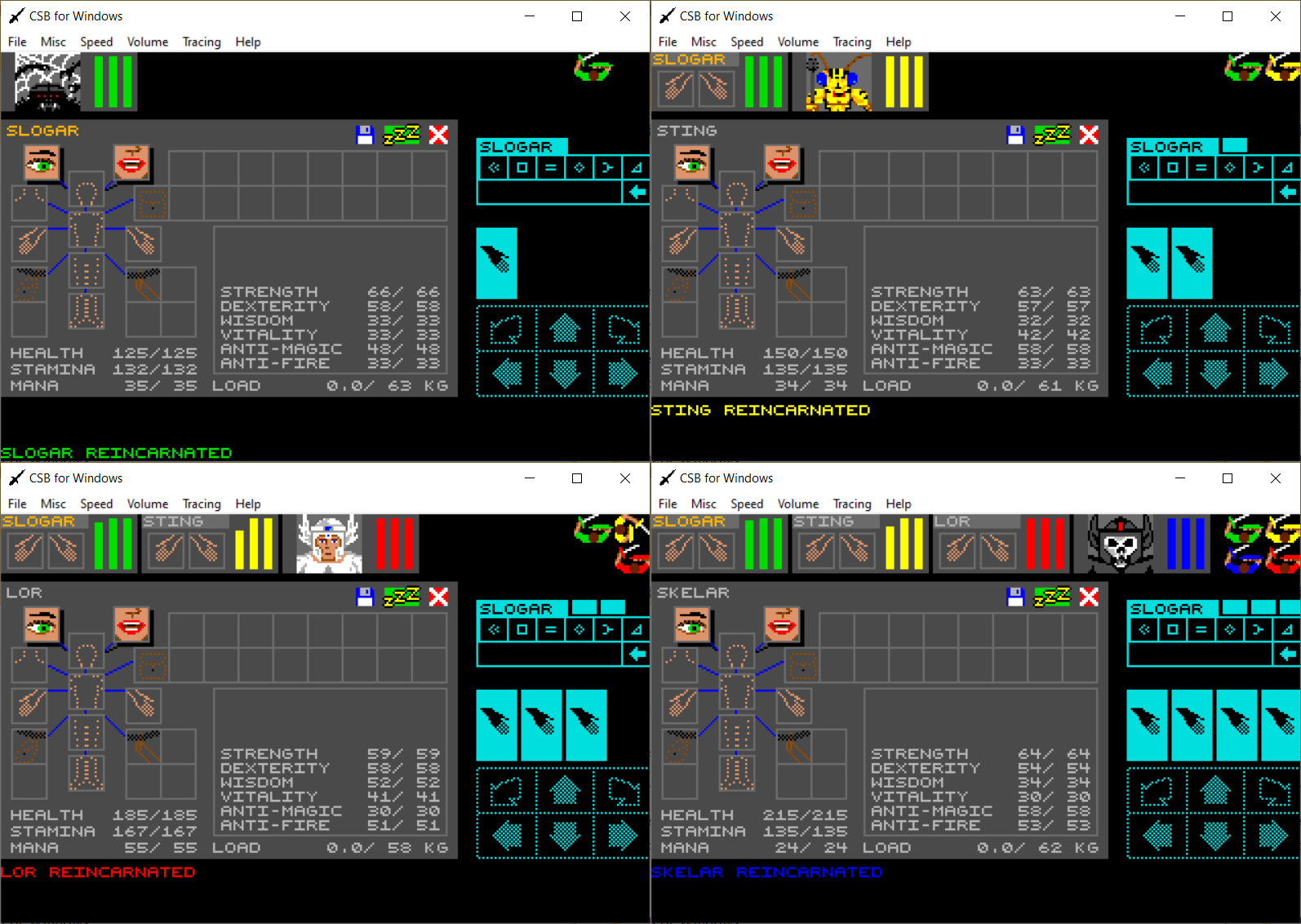This screenshot has height=924, width=1301.
Task: Click the sleep ZZZ icon in SLOGAR's sheet window
Action: (x=402, y=135)
